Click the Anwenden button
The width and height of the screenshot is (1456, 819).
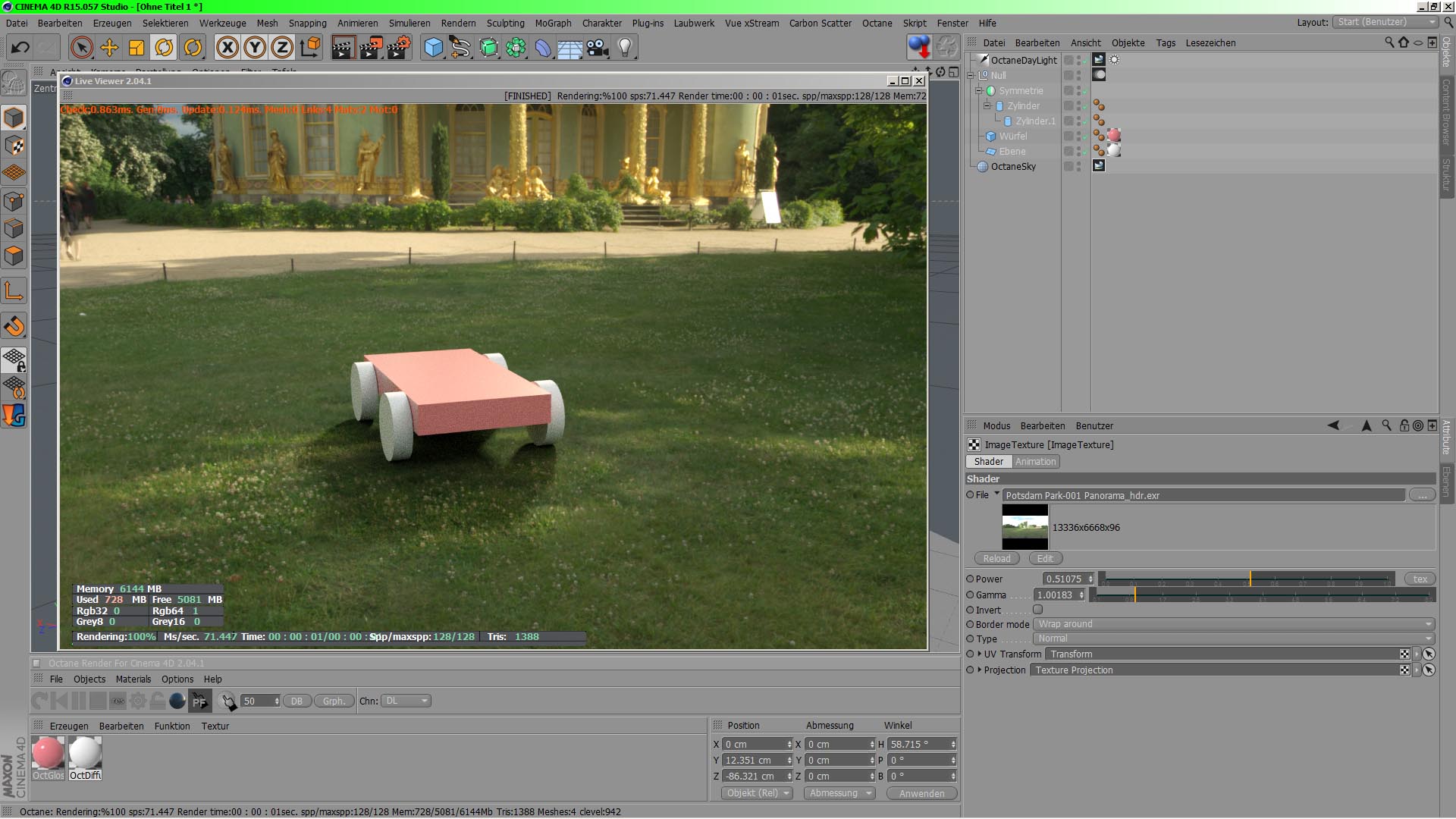pos(921,793)
